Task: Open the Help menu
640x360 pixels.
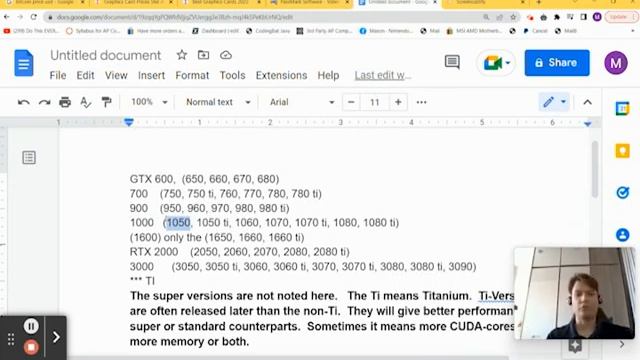Action: point(328,76)
